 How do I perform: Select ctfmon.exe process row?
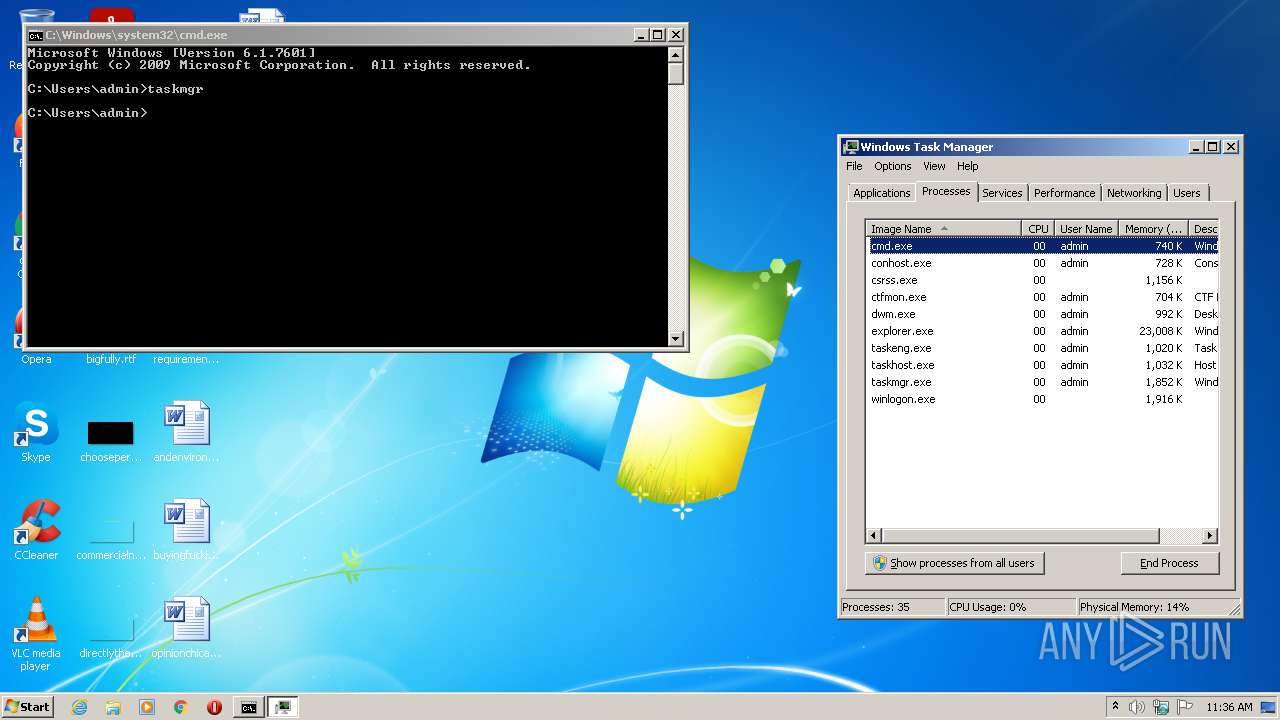click(1043, 297)
